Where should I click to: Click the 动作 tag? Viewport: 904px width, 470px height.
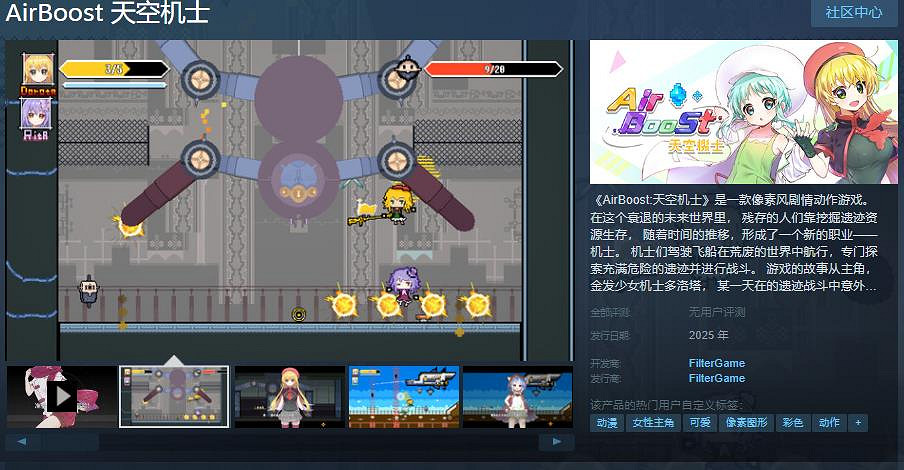tap(829, 423)
